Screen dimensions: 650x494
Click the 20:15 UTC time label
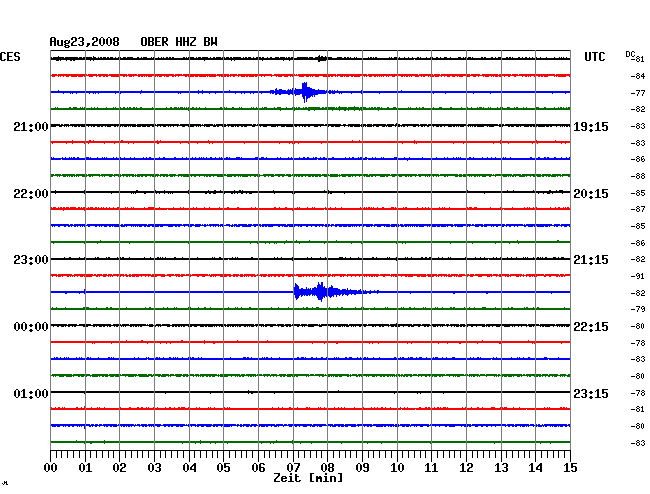(x=591, y=194)
